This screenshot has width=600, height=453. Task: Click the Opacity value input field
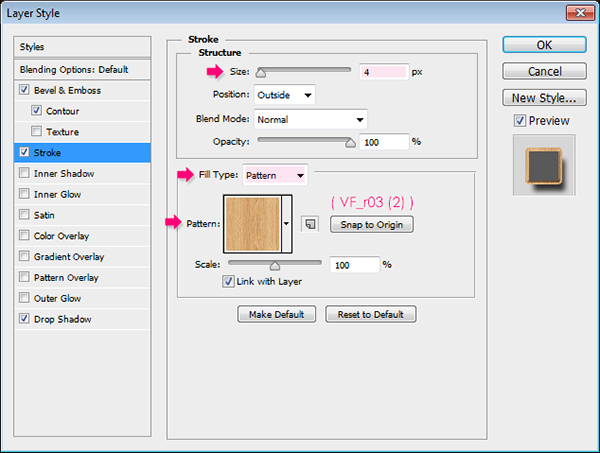[381, 141]
